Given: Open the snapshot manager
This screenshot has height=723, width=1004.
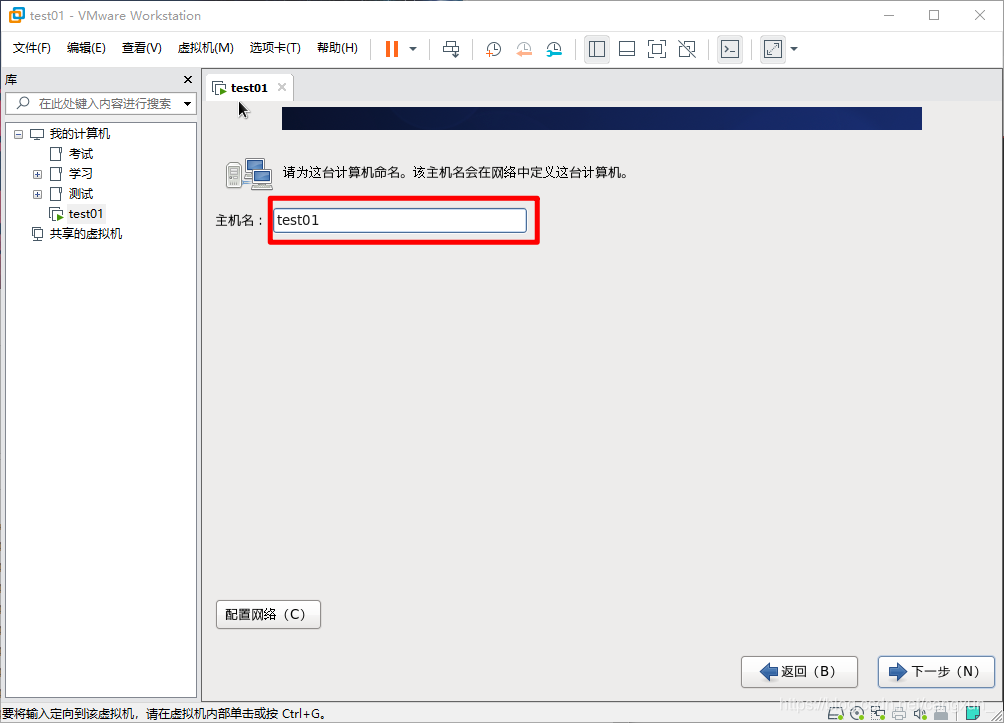Looking at the screenshot, I should click(x=554, y=49).
